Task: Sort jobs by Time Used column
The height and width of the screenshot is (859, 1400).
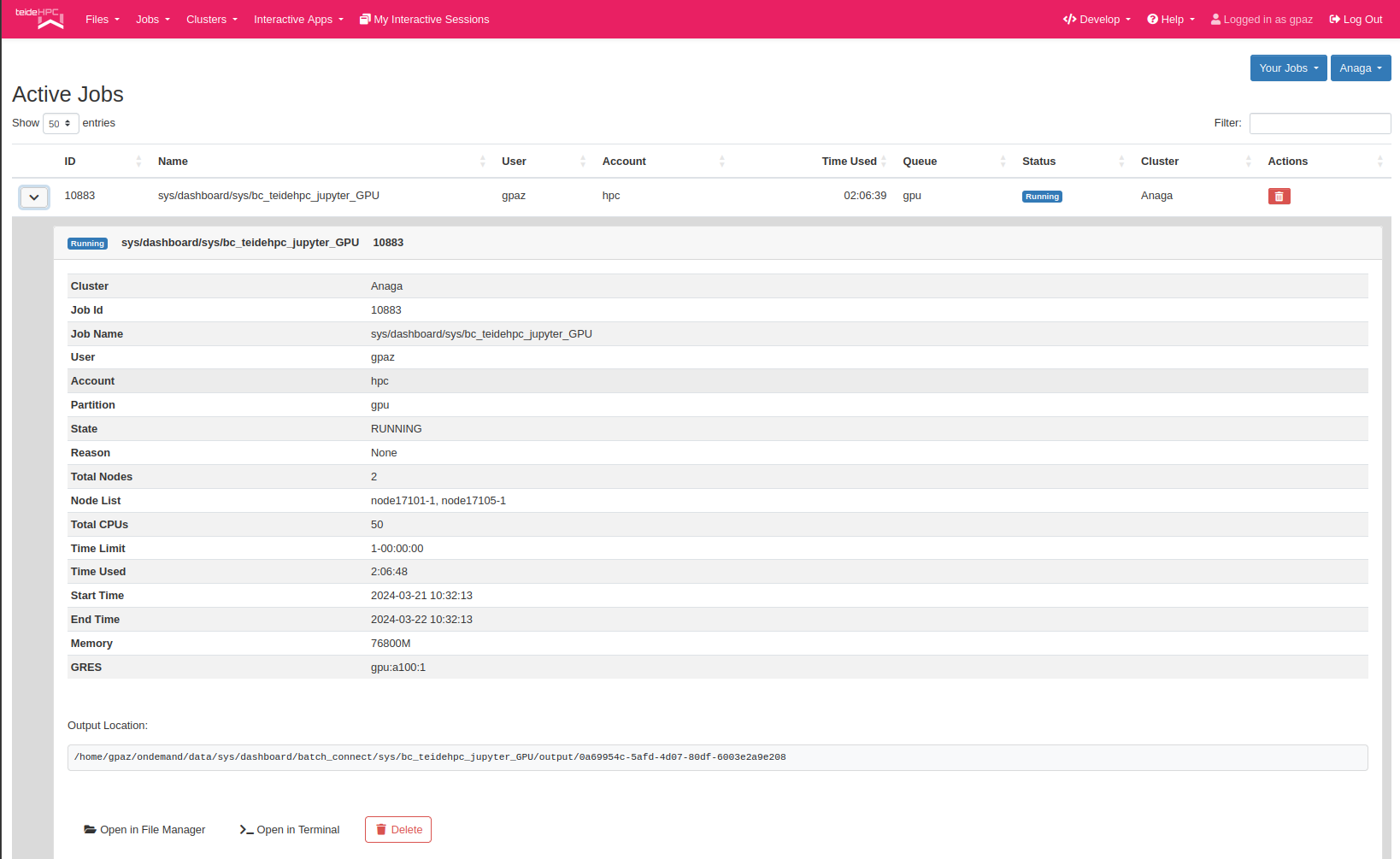Action: pyautogui.click(x=883, y=162)
